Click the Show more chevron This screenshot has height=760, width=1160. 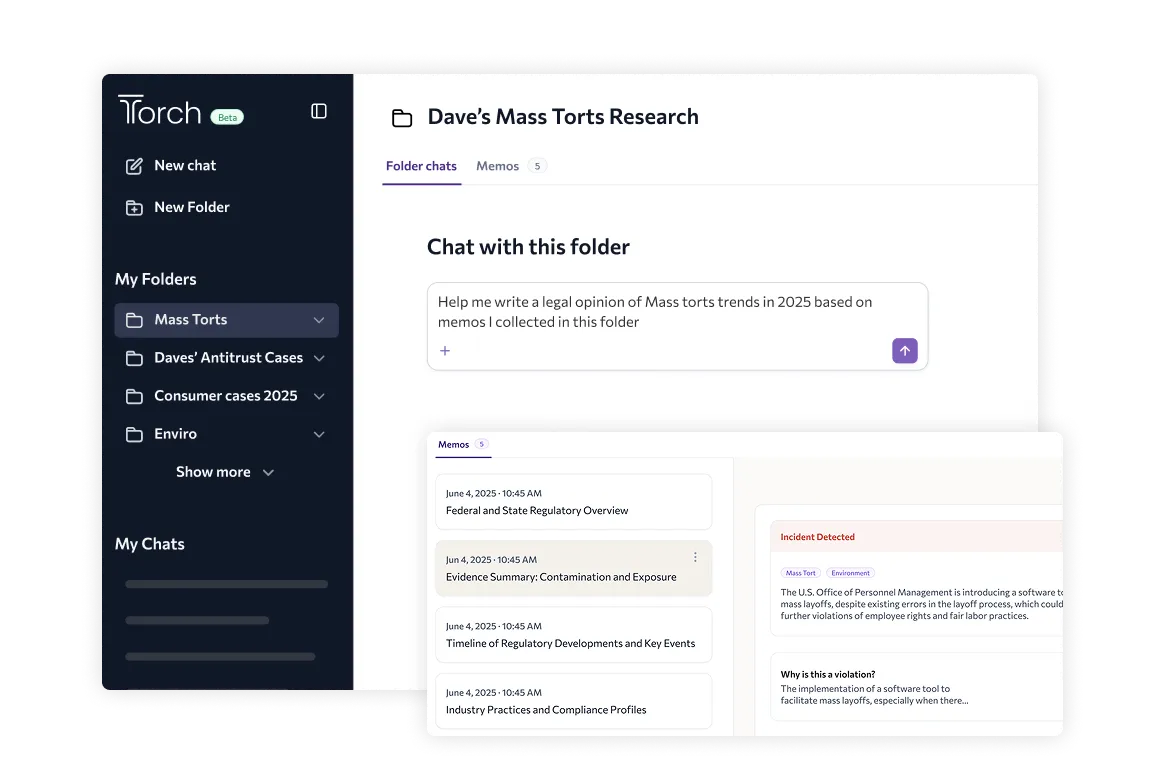(269, 473)
